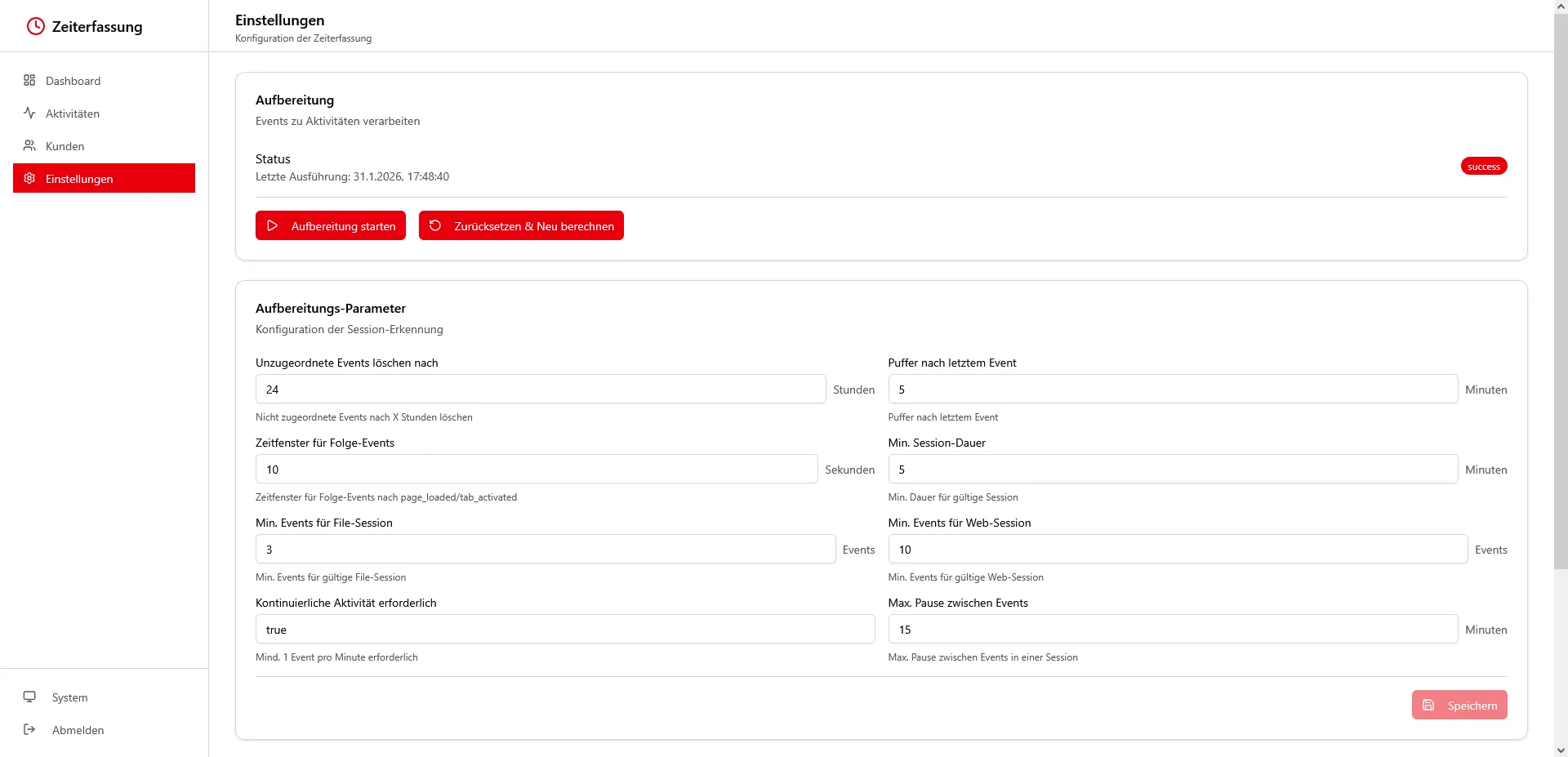
Task: Click the Abmelden logout arrow icon
Action: [29, 729]
